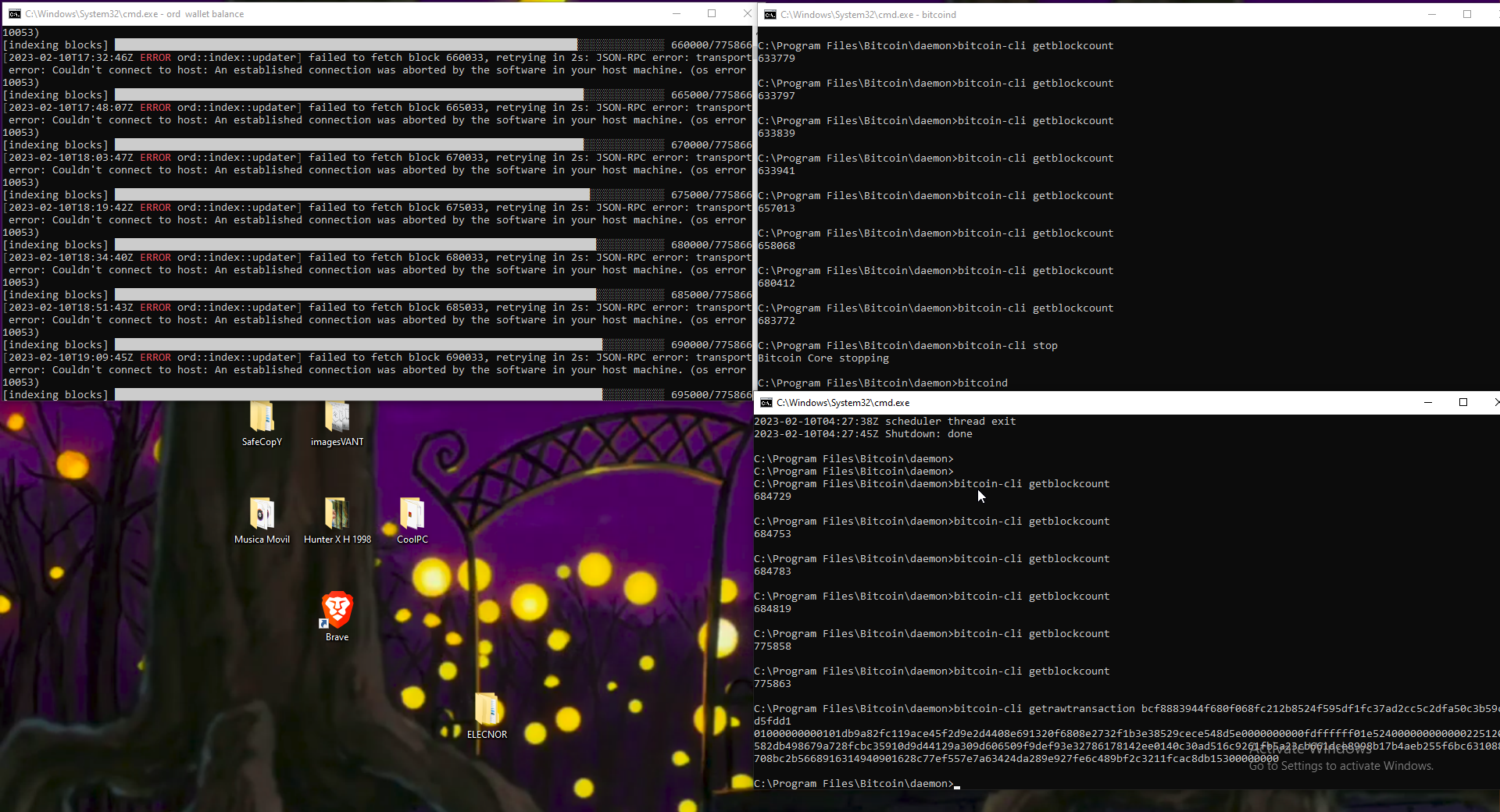
Task: Maximize the bitcoind command window
Action: click(x=1467, y=15)
